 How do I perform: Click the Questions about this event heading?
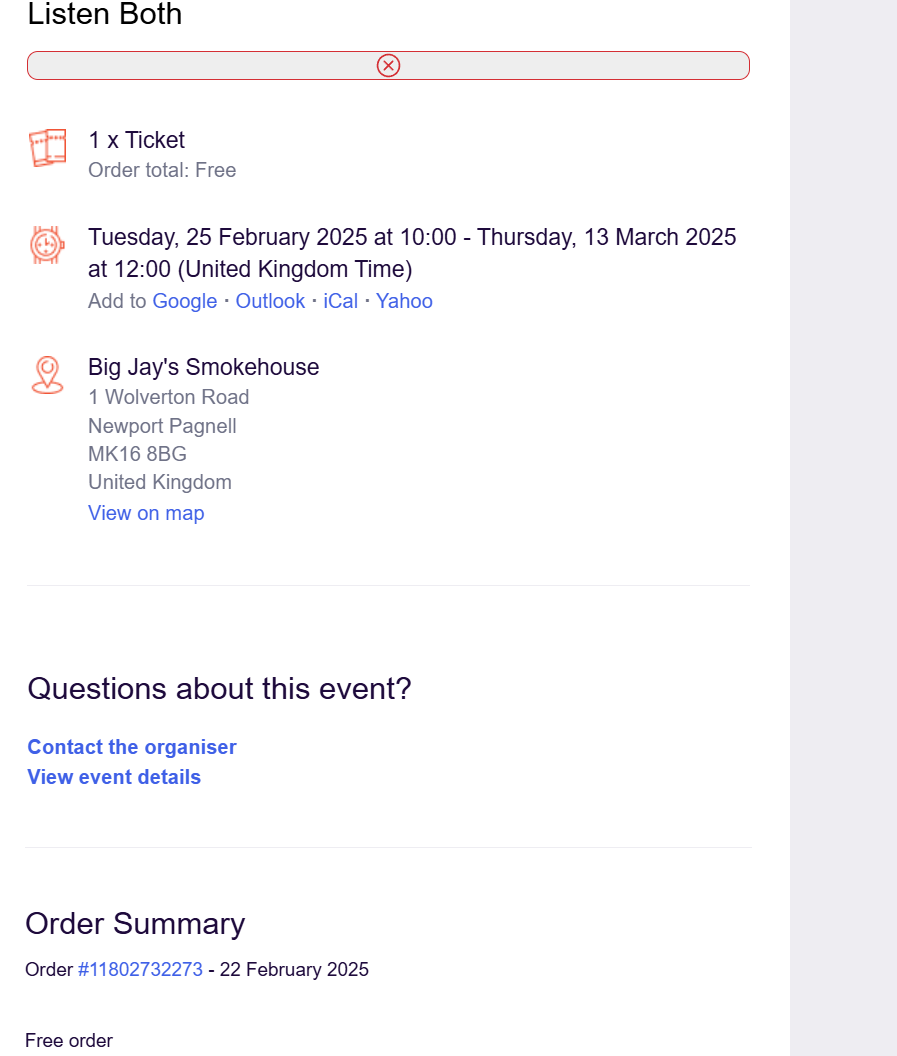(x=220, y=689)
